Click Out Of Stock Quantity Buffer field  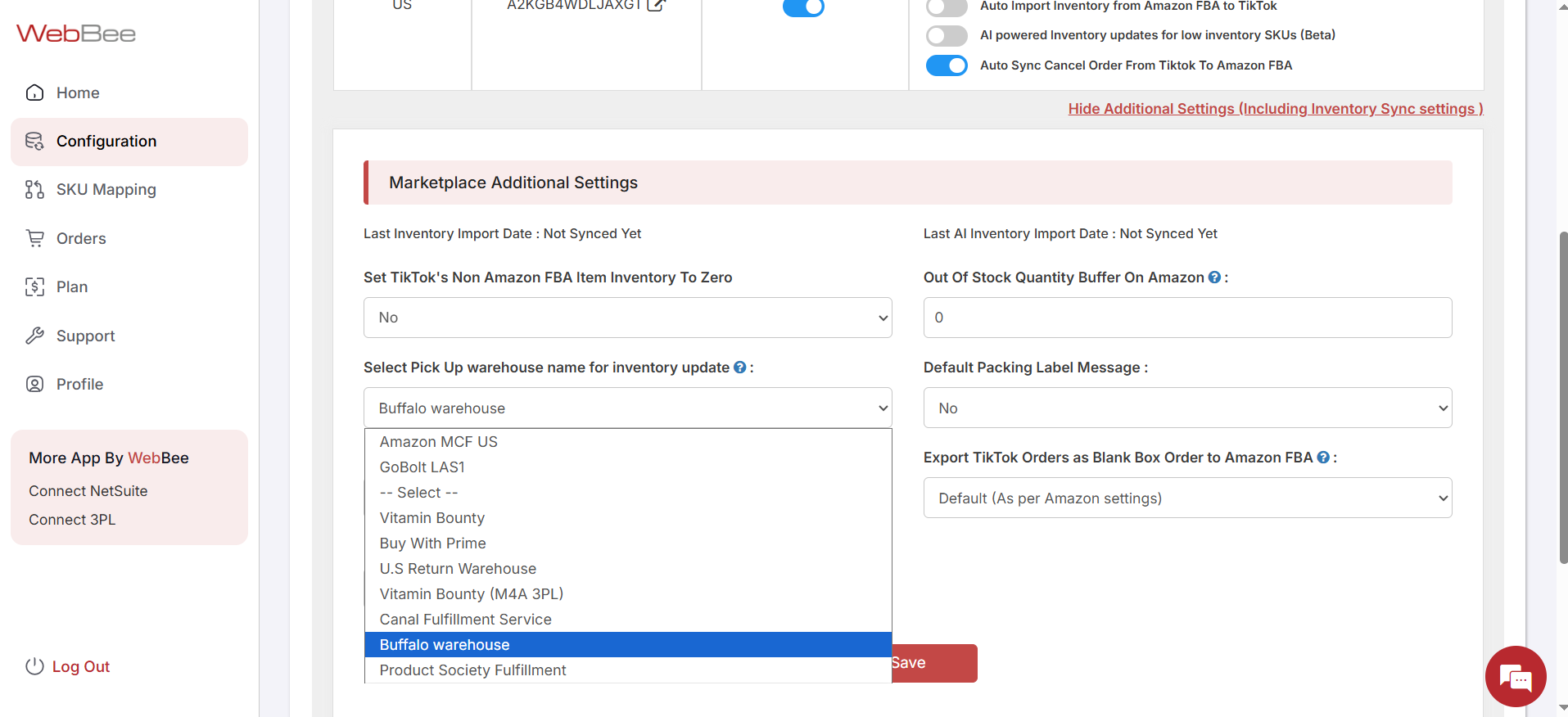click(1187, 318)
